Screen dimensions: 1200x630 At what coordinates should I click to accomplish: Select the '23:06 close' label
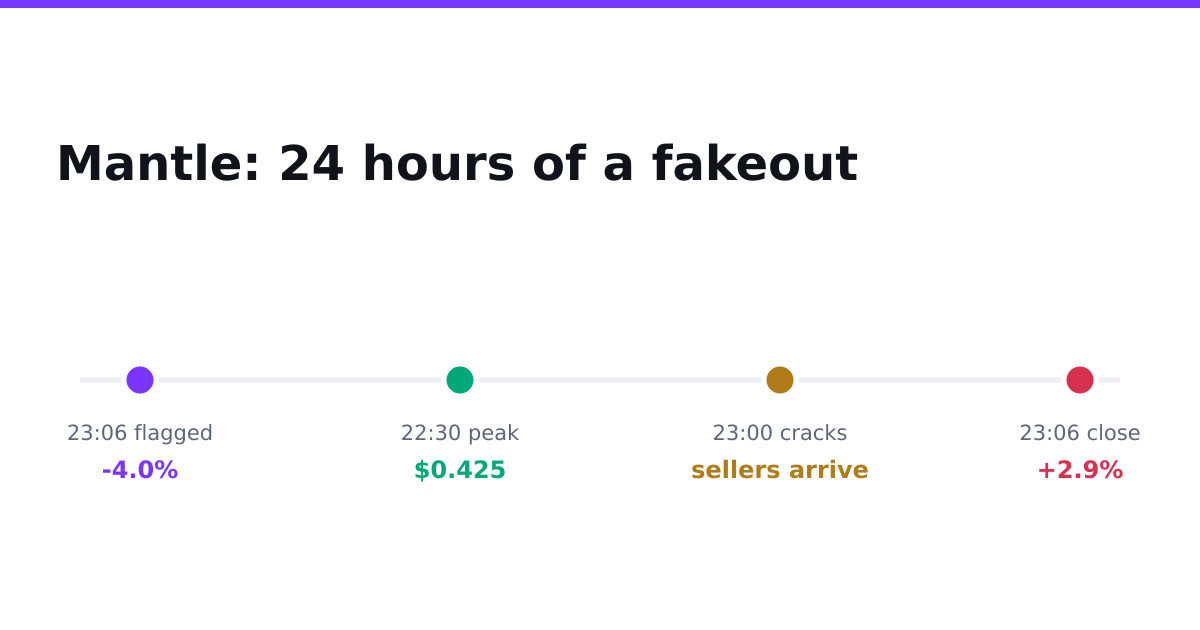tap(1080, 434)
